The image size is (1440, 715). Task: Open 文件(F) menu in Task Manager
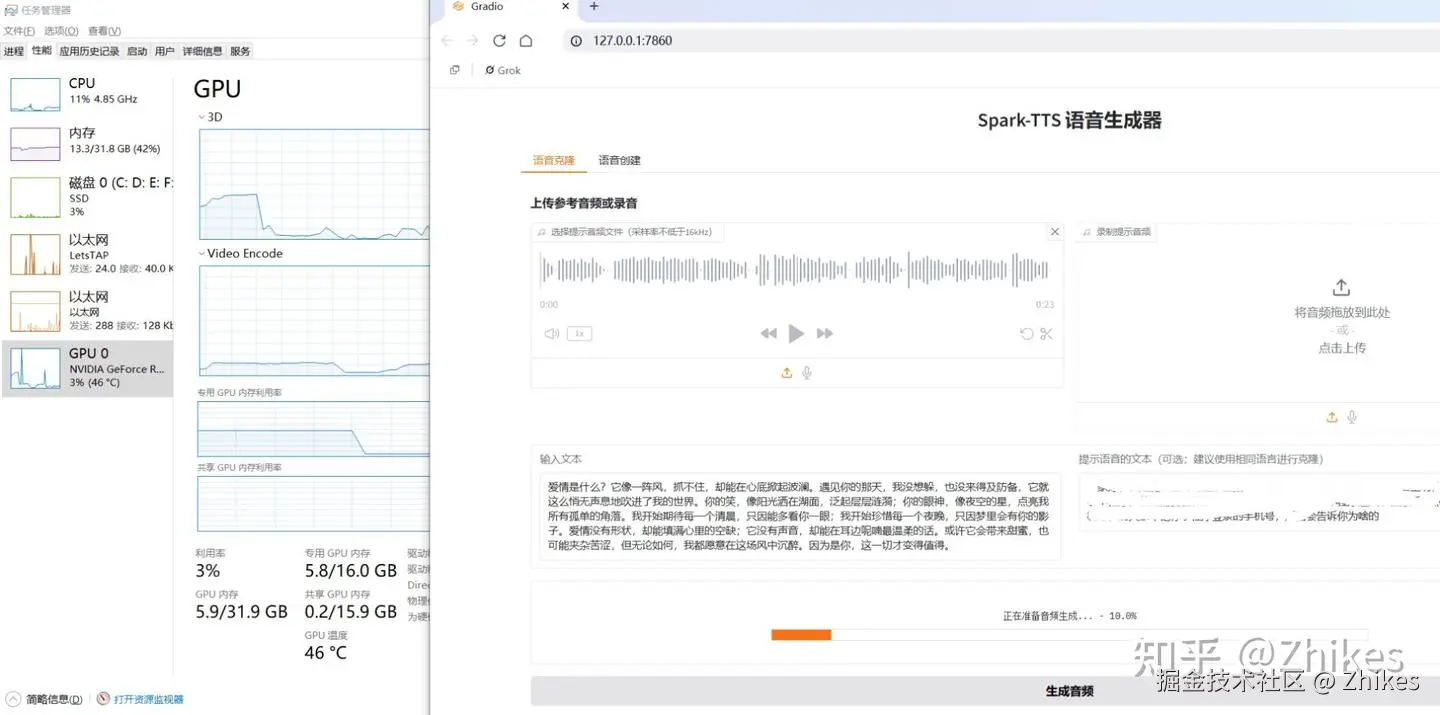click(x=19, y=31)
